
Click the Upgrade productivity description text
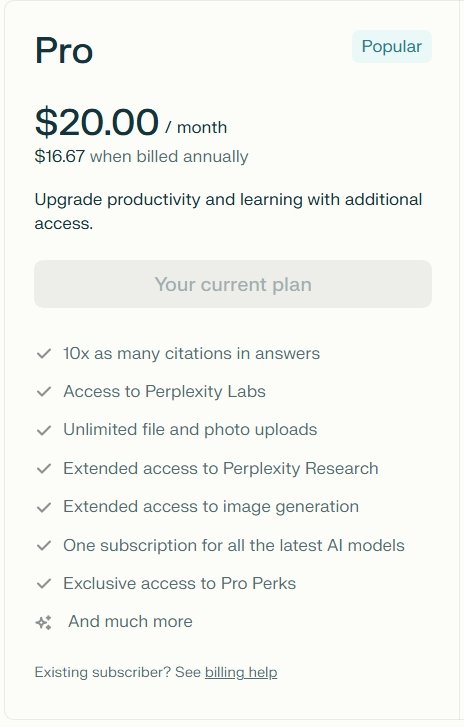(x=229, y=211)
